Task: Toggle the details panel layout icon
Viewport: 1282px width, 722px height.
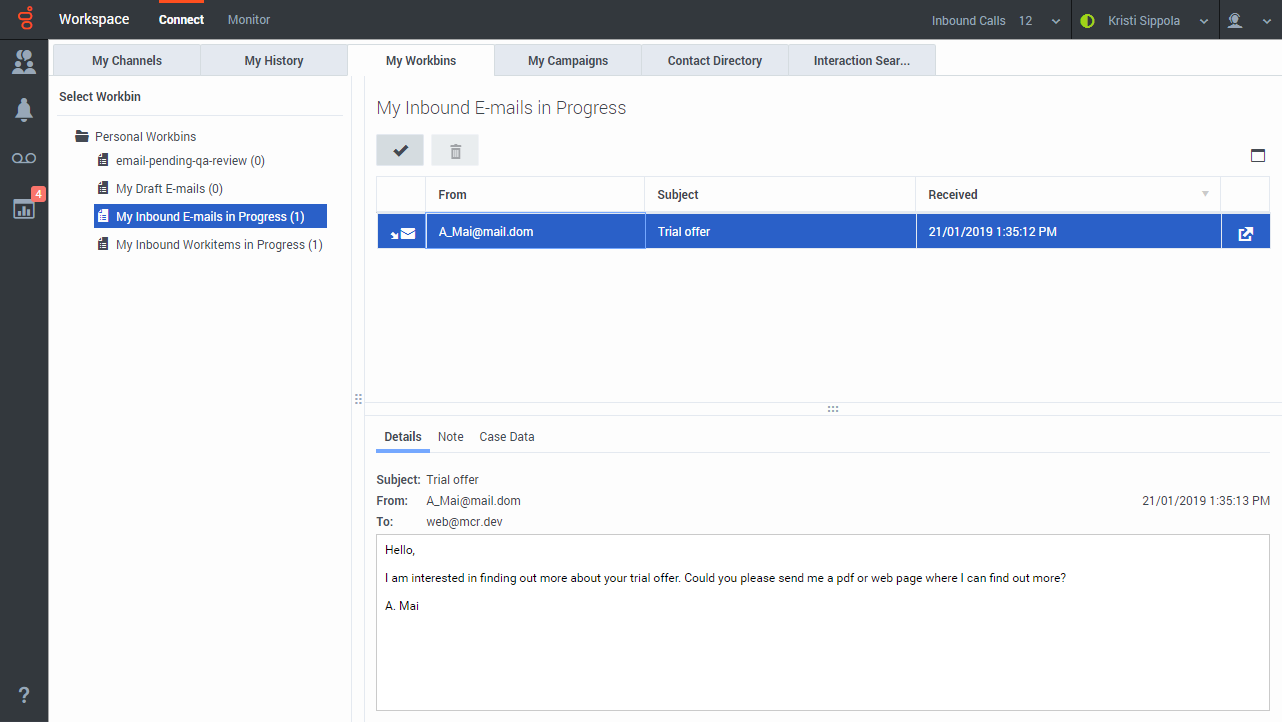Action: [1258, 155]
